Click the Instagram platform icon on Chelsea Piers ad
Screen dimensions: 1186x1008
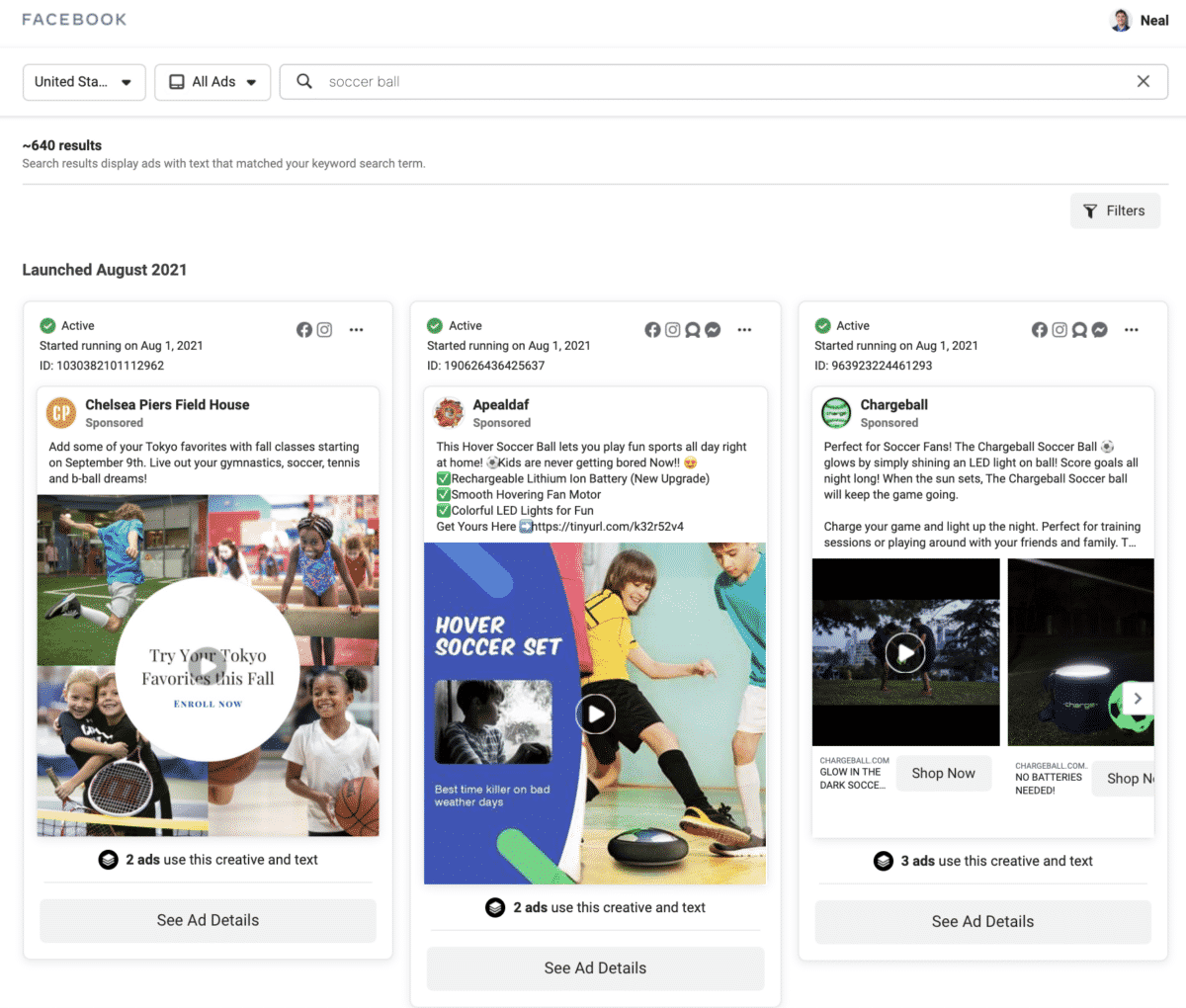pyautogui.click(x=324, y=330)
